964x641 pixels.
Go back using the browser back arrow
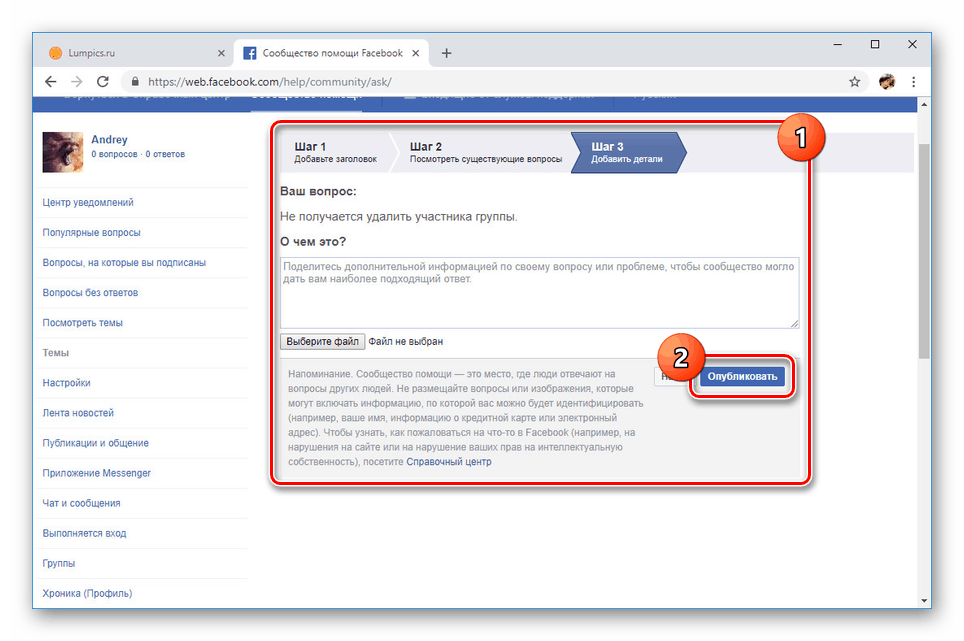tap(50, 82)
